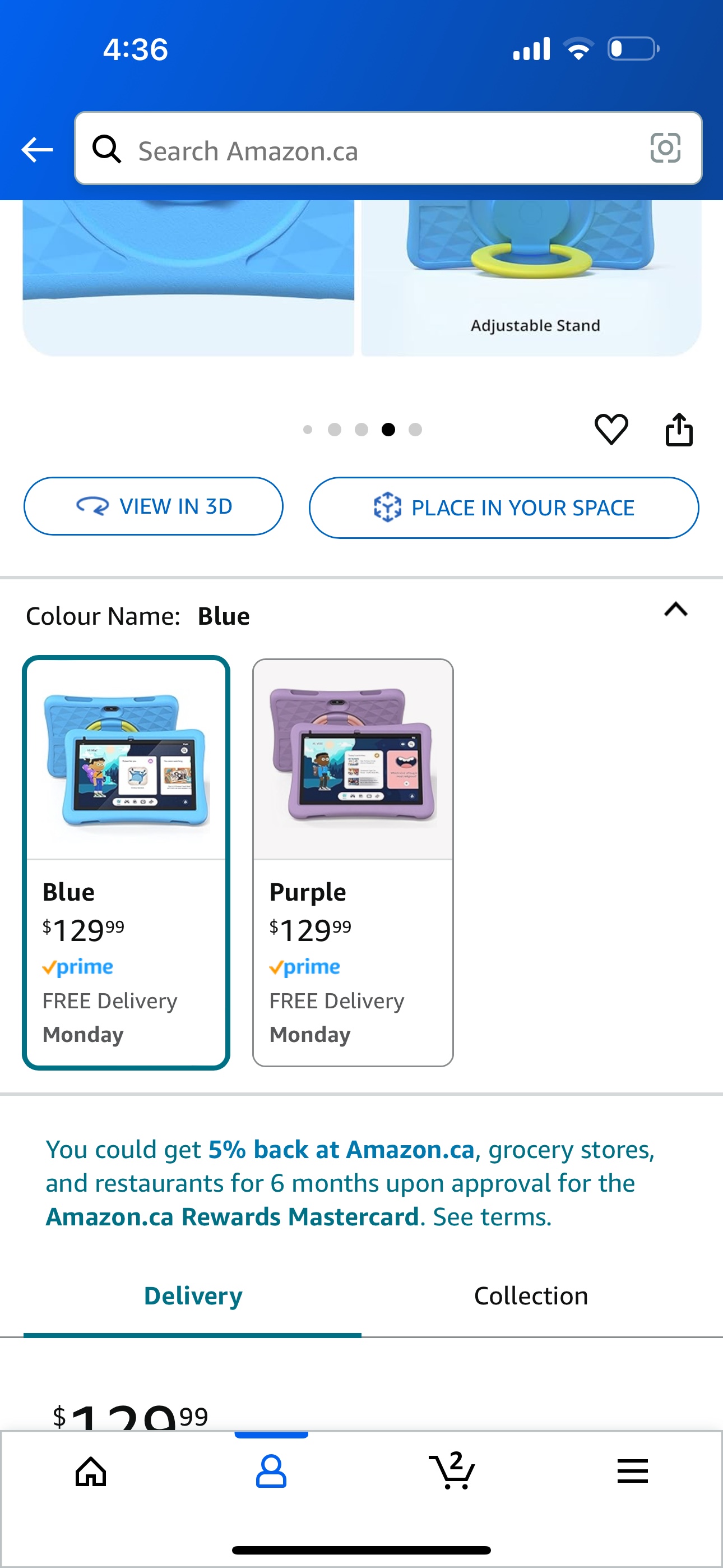
Task: Click the Search Amazon.ca input field
Action: [388, 148]
